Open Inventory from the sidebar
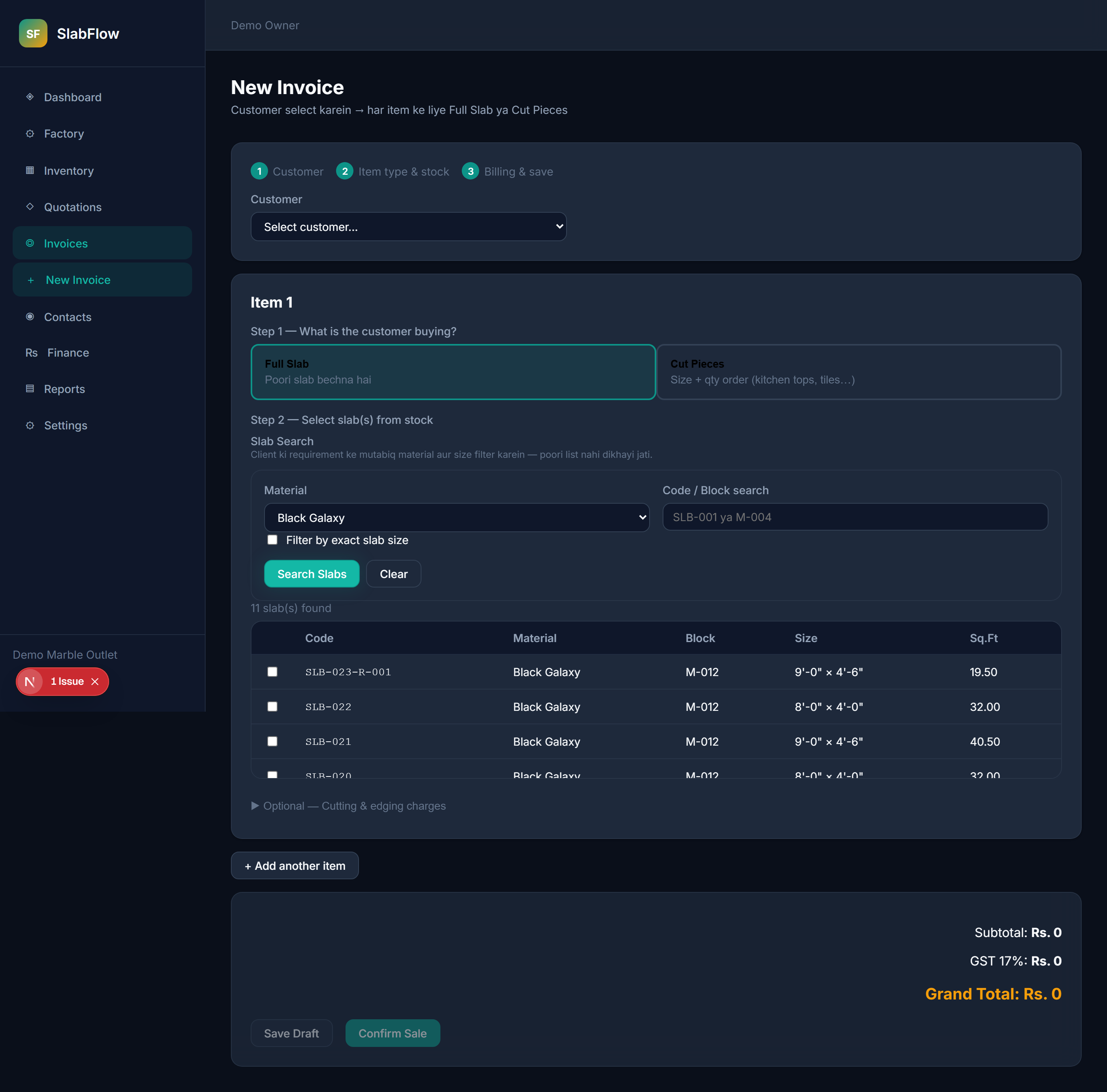 pos(102,171)
